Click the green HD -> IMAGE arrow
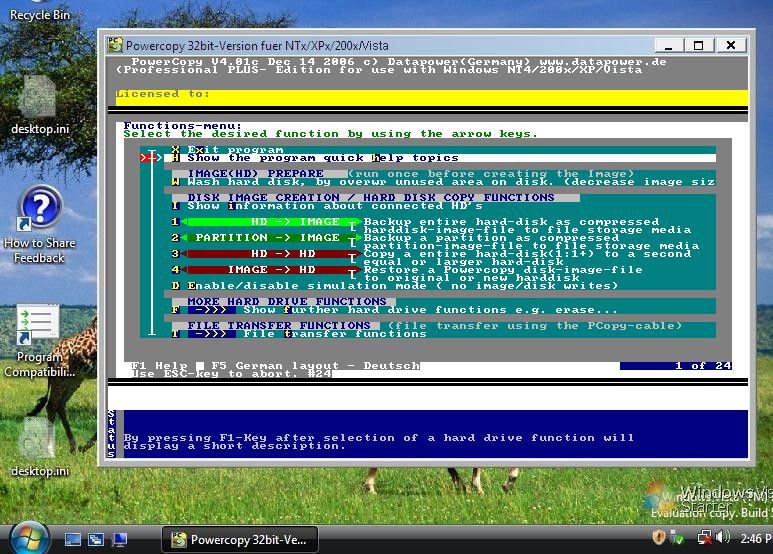The width and height of the screenshot is (773, 554). 271,222
